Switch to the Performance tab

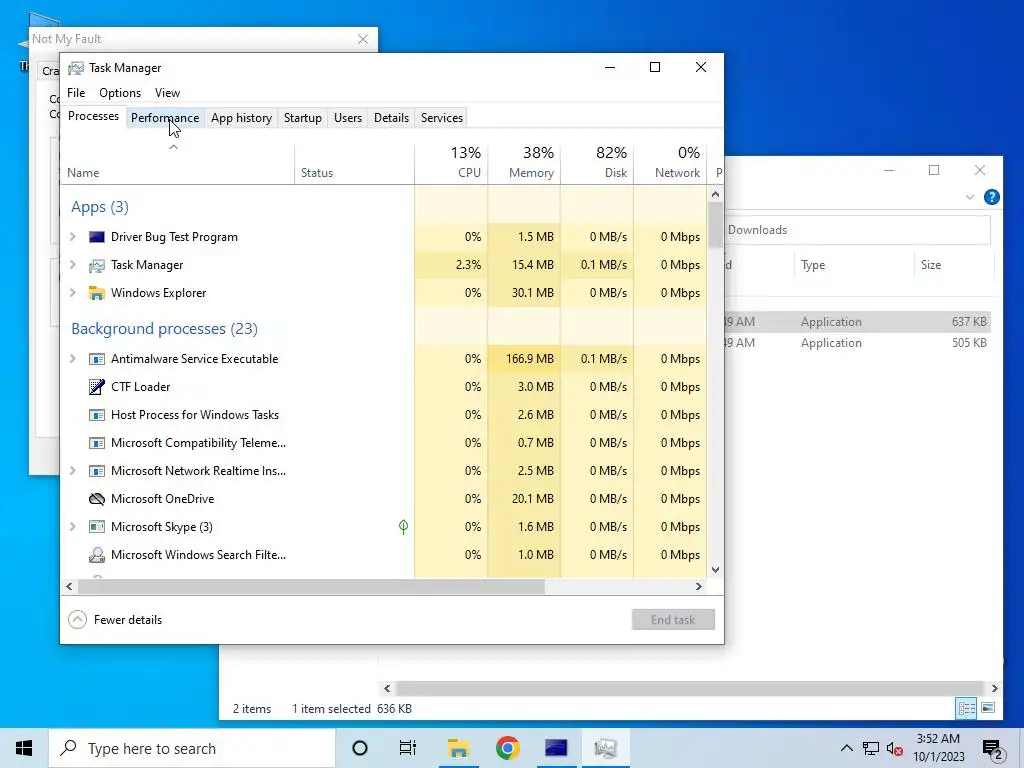(165, 118)
